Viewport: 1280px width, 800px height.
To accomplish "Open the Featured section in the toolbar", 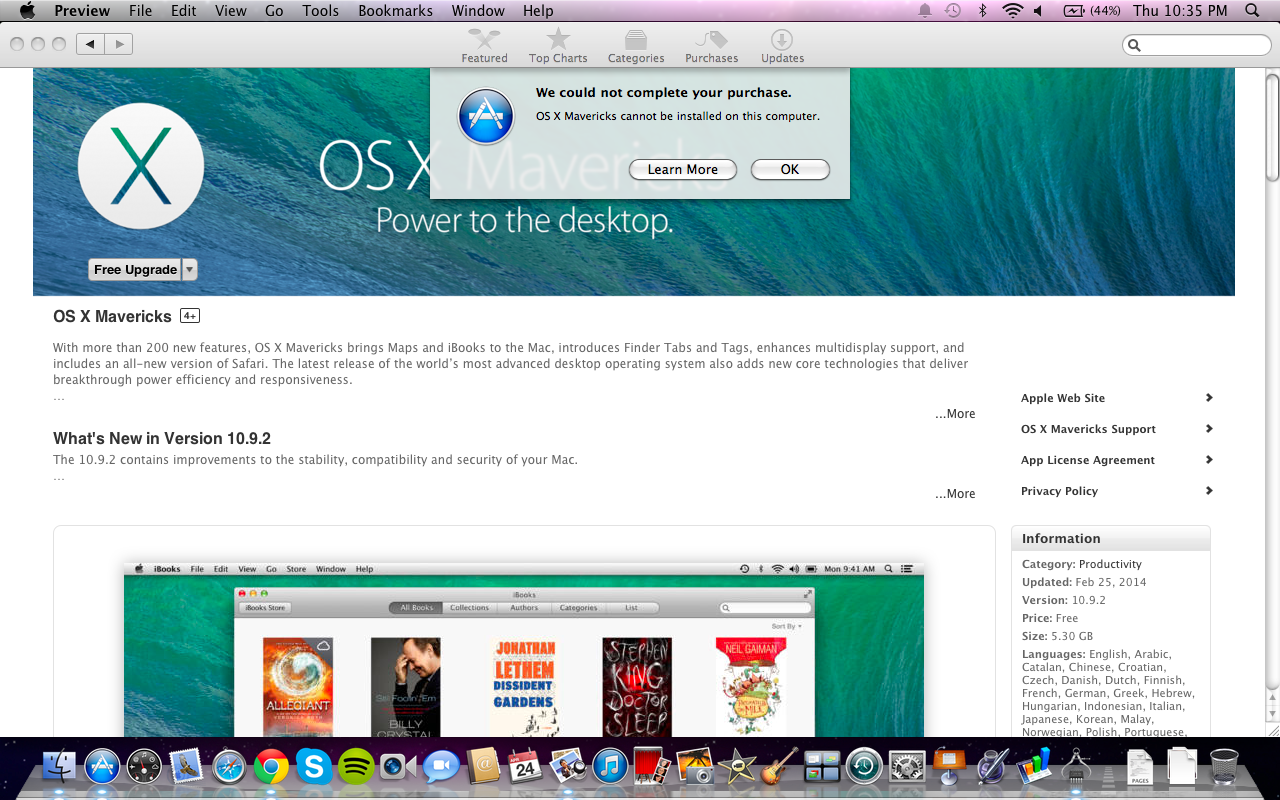I will [x=484, y=46].
